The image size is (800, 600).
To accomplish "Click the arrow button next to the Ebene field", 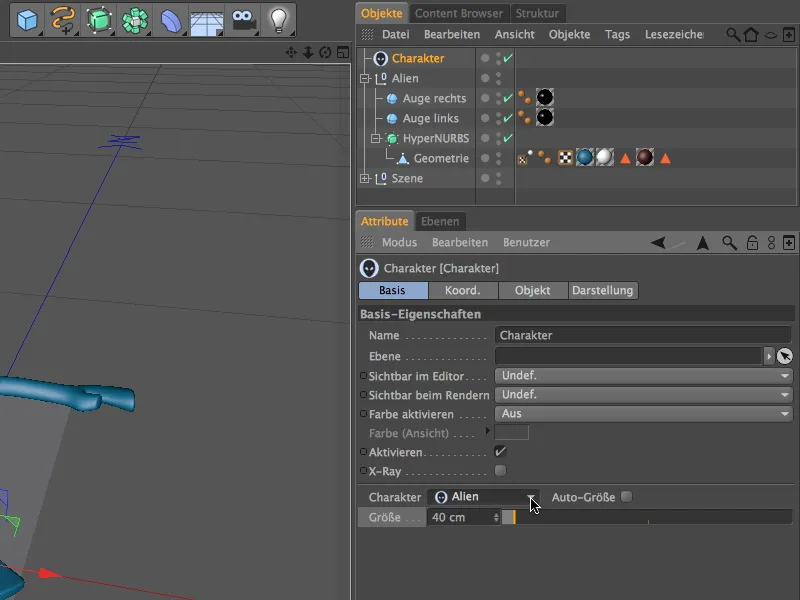I will 769,356.
